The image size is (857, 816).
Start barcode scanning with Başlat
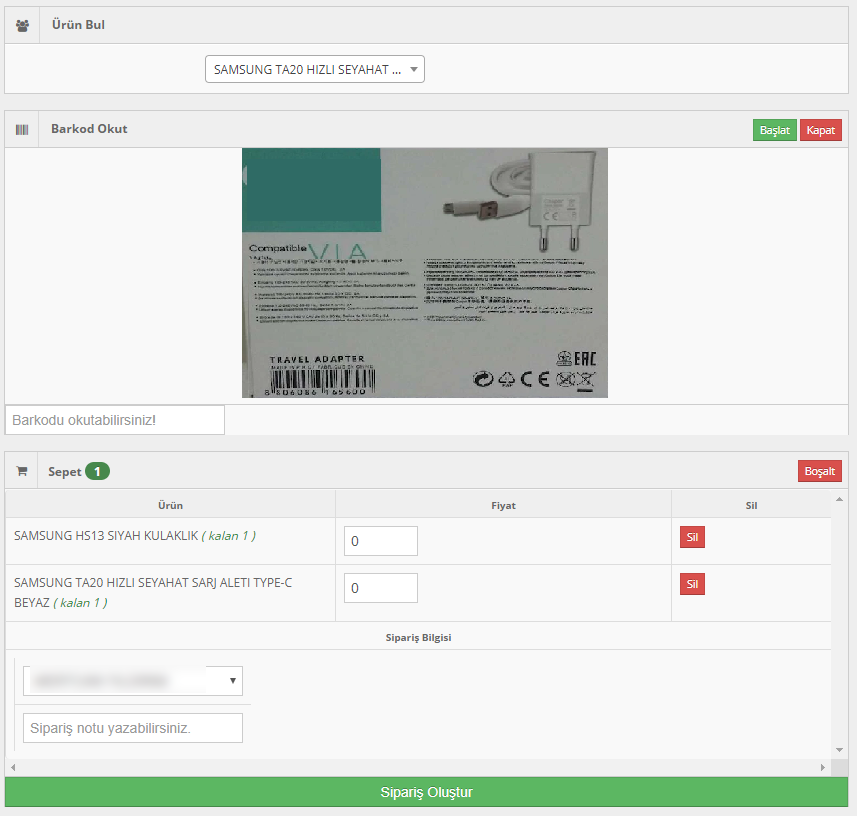(x=774, y=130)
